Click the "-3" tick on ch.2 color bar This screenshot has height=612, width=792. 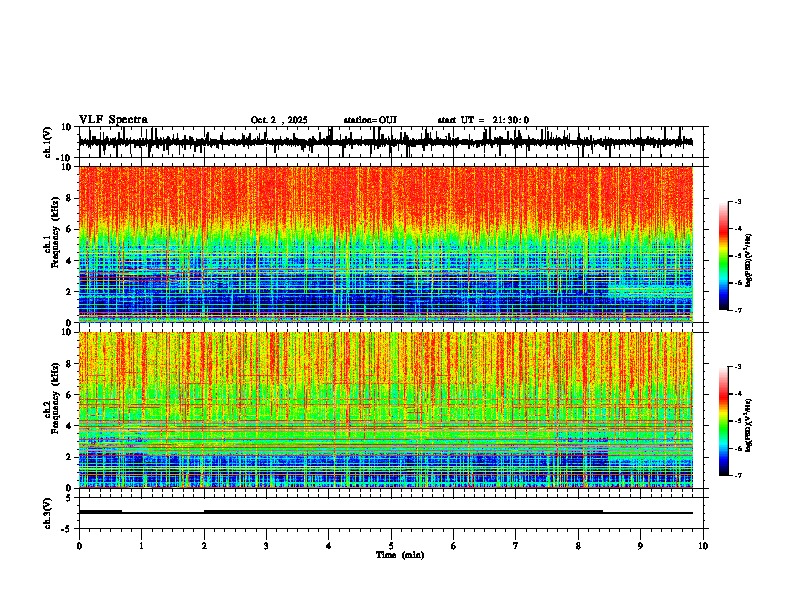pos(737,367)
